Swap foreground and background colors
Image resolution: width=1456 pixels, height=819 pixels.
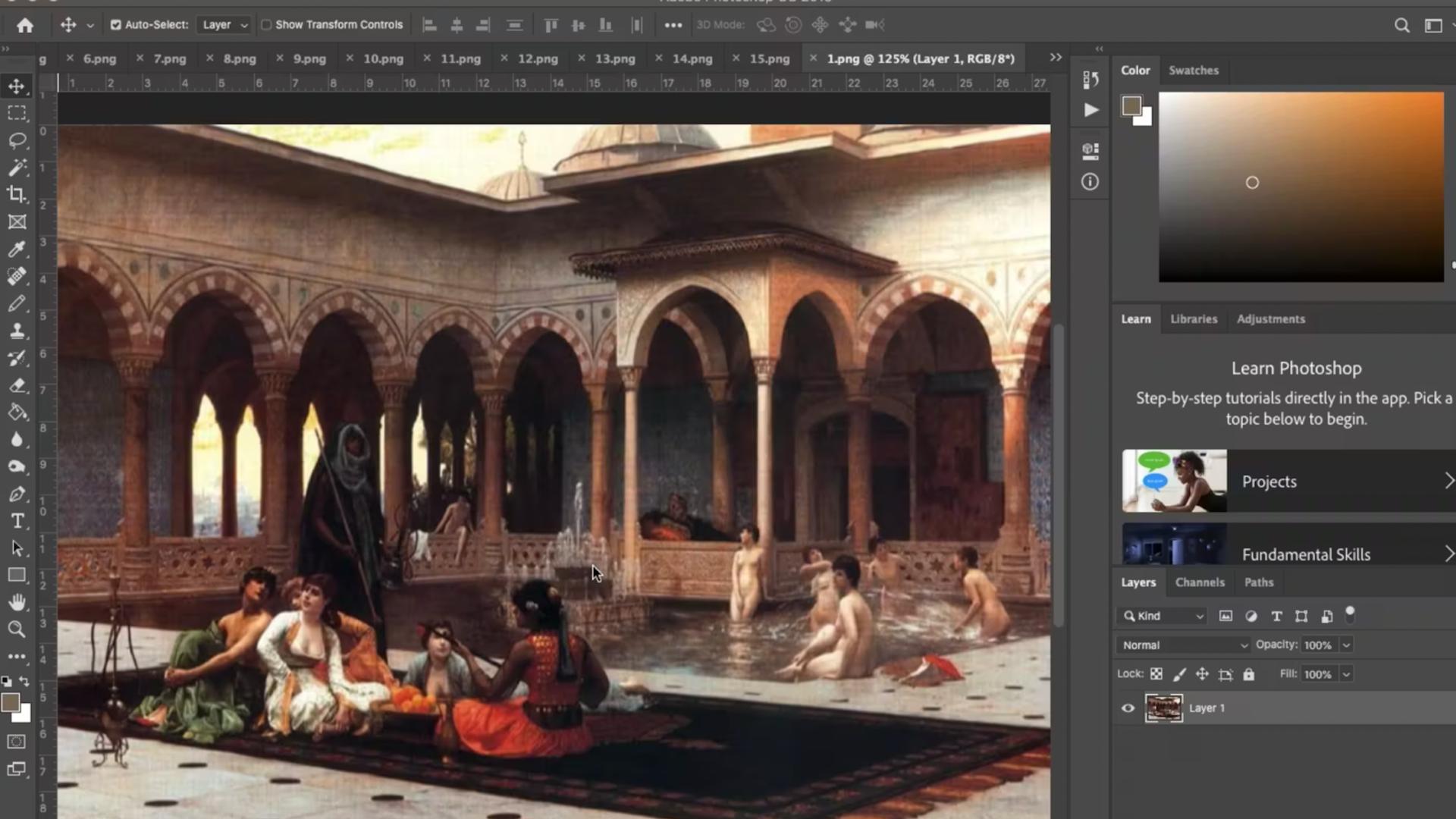tap(24, 682)
